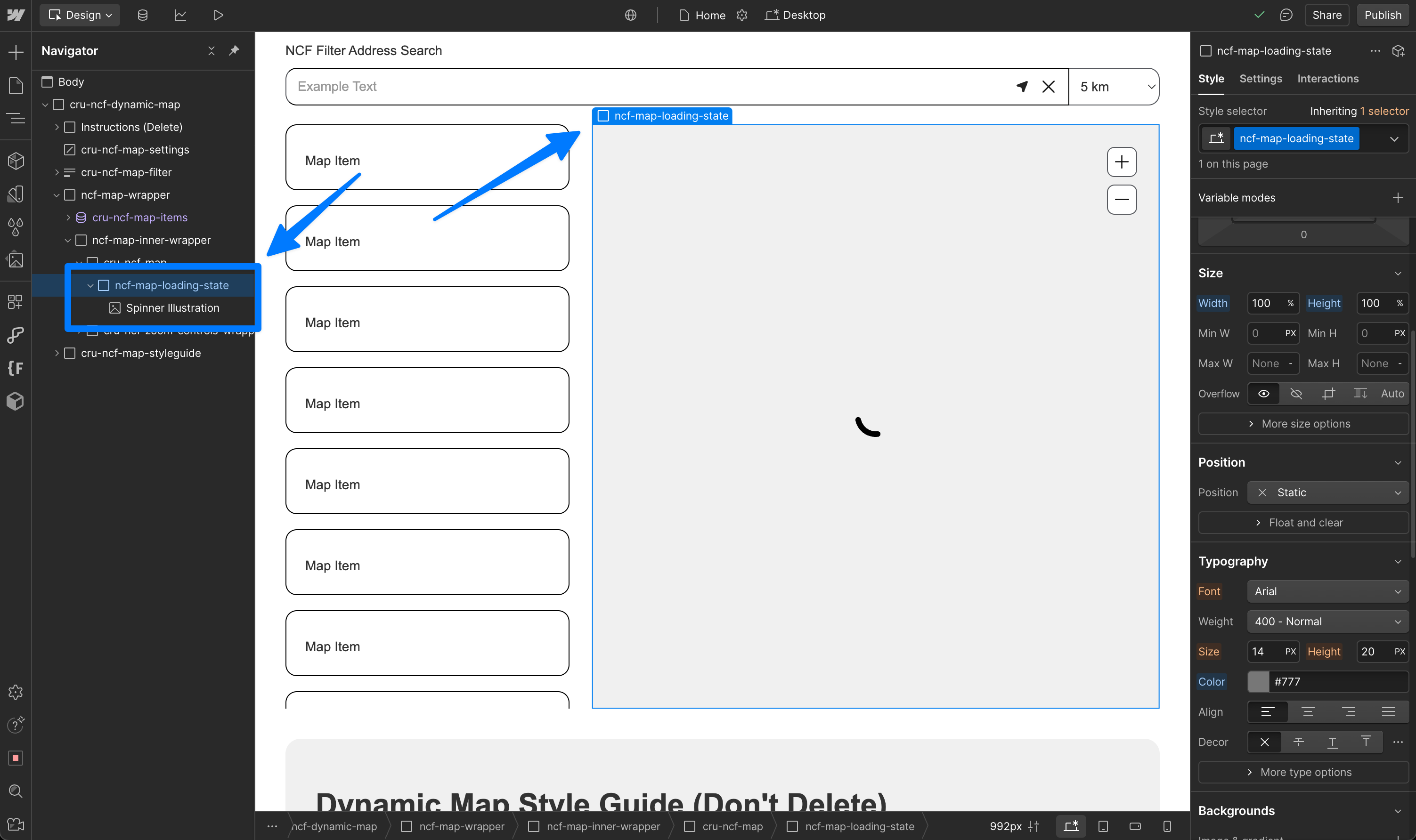The width and height of the screenshot is (1416, 840).
Task: Clear the address search with X icon
Action: (1049, 87)
